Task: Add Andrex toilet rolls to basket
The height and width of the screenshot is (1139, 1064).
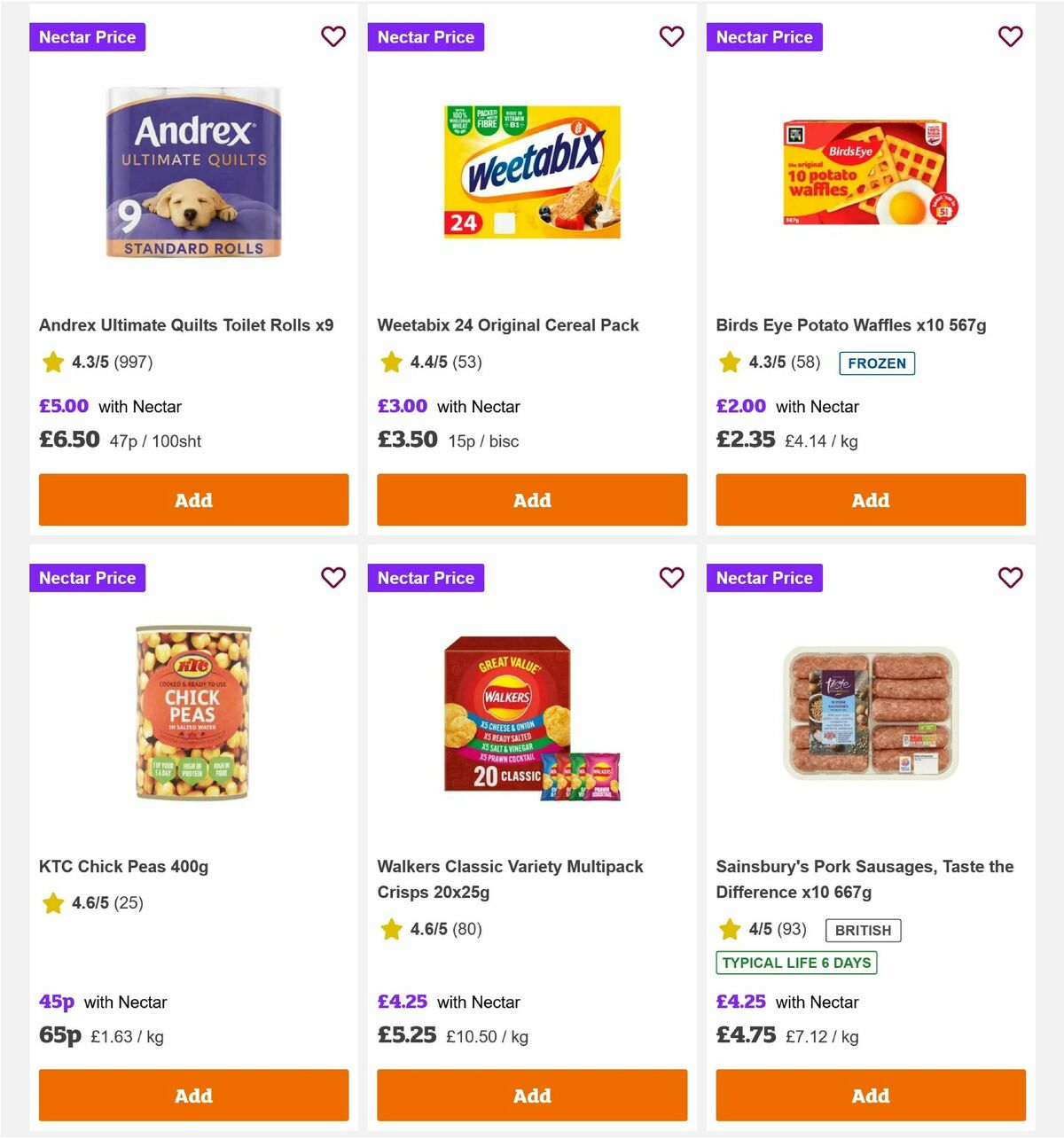Action: coord(193,500)
